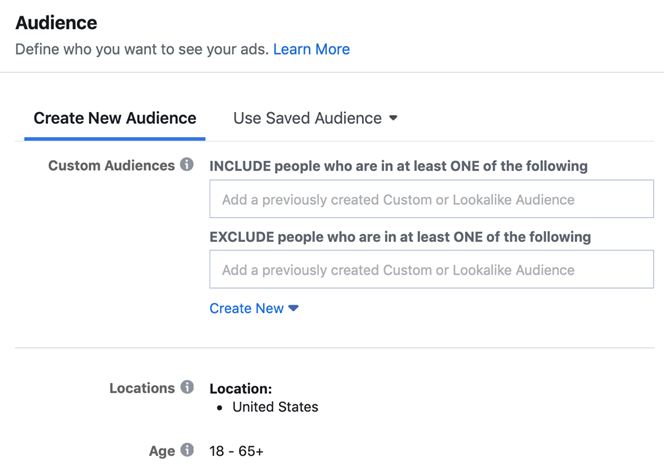
Task: Click the Location: heading text
Action: (241, 388)
